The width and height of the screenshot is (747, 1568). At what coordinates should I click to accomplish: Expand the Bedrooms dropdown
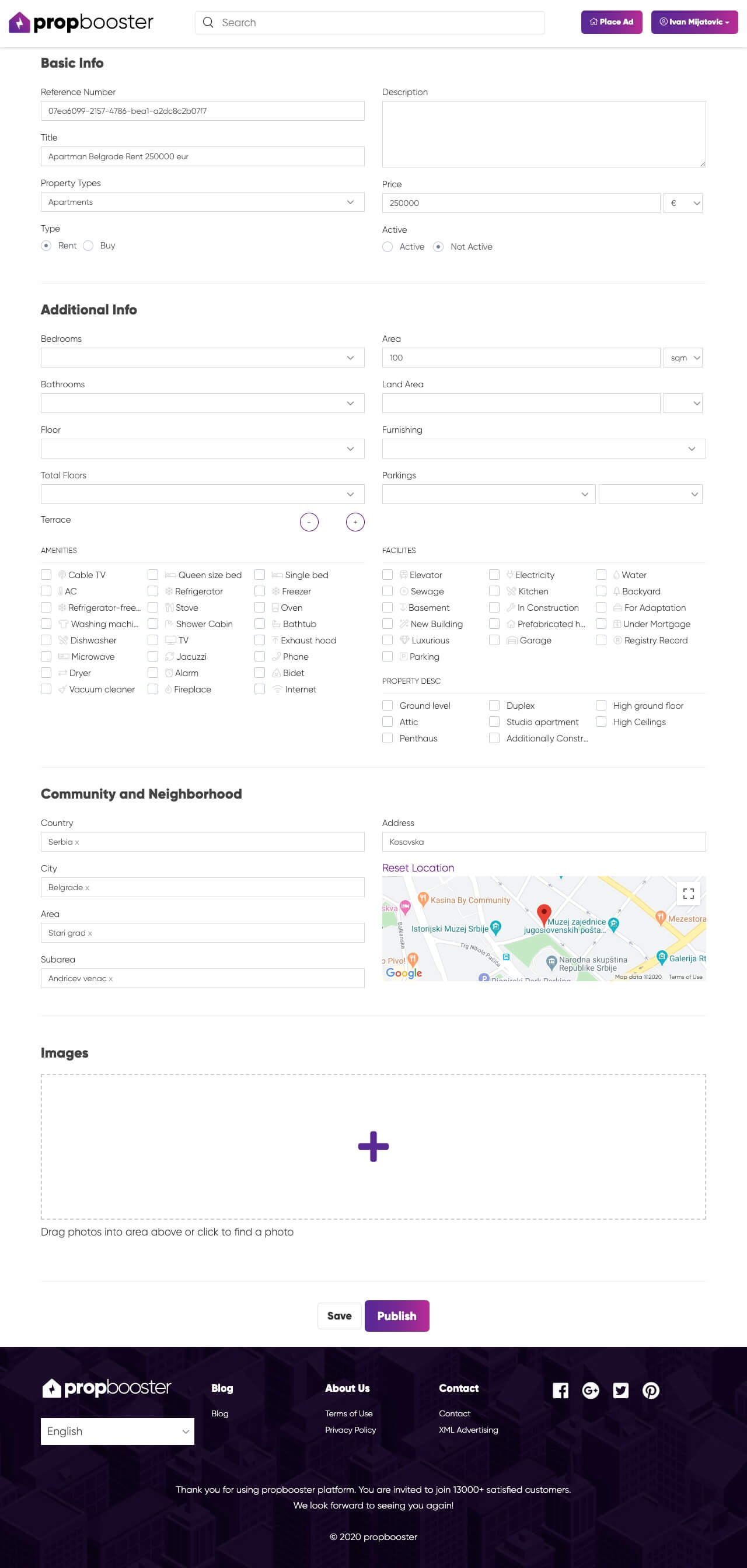(202, 358)
